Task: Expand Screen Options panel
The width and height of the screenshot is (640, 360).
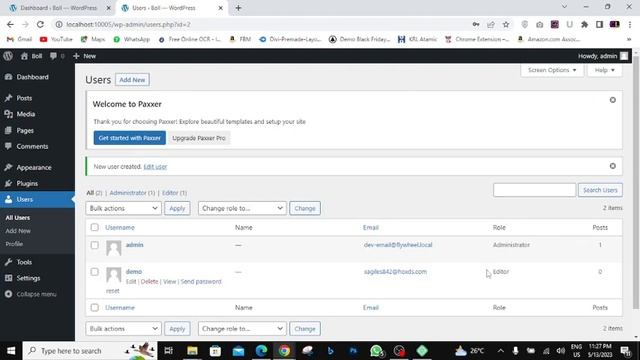Action: (551, 70)
